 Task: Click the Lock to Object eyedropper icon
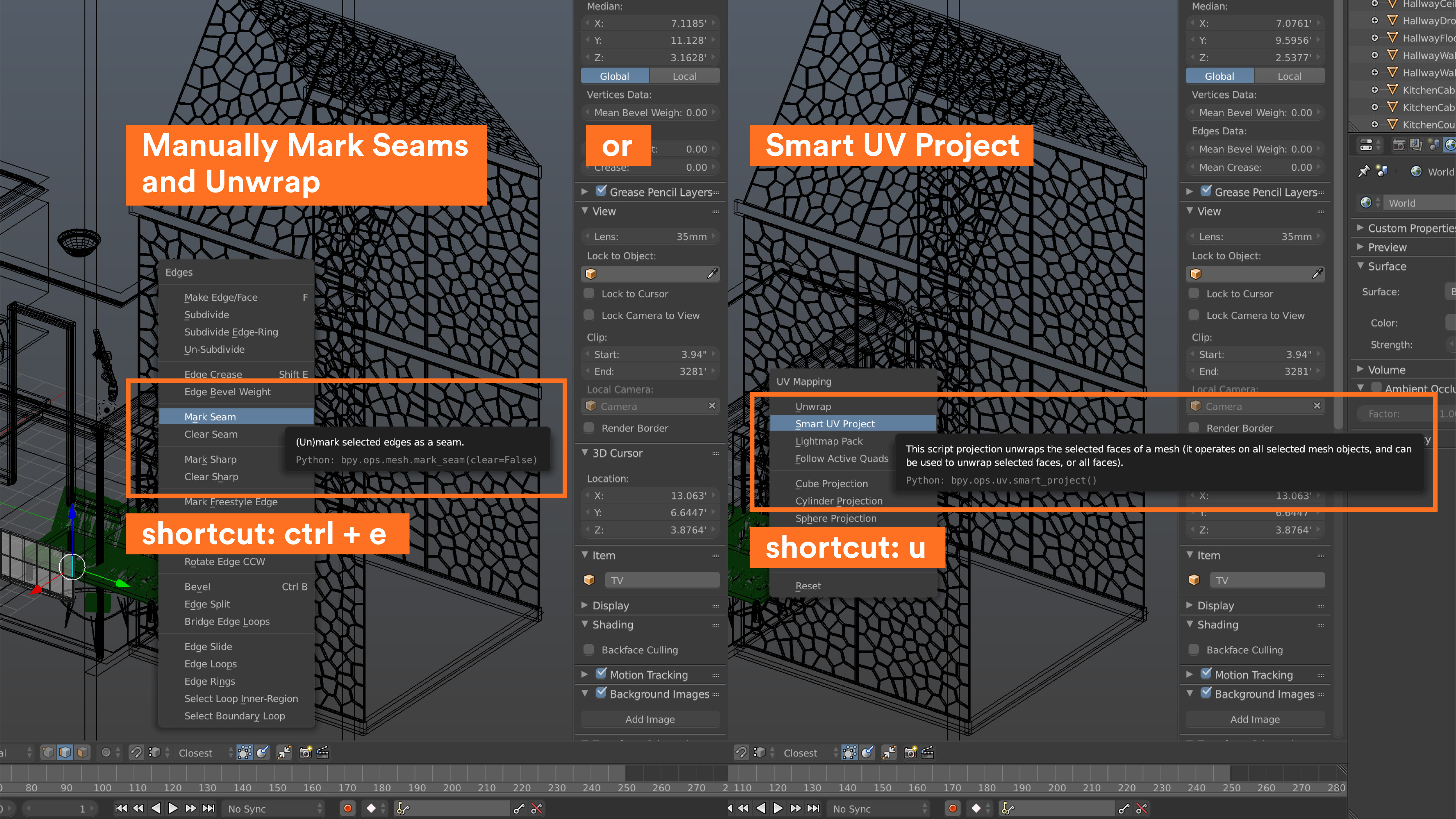point(712,274)
